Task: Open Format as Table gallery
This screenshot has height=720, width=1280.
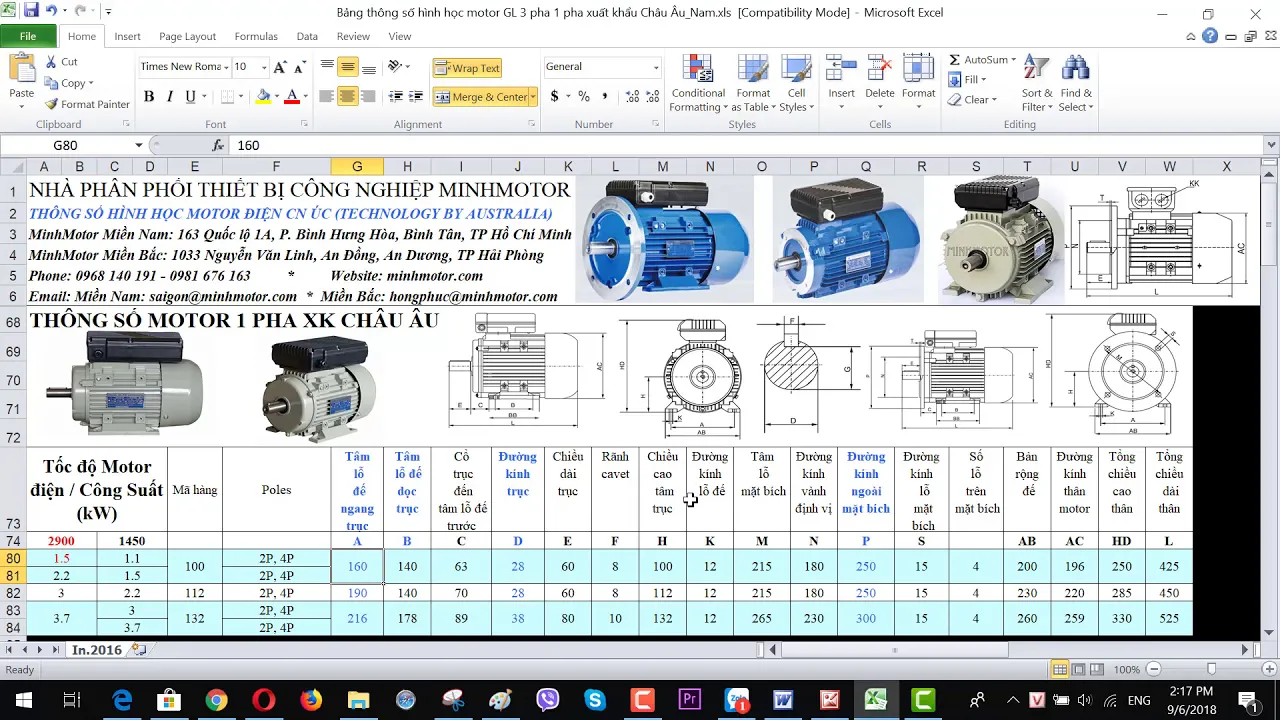Action: [753, 83]
